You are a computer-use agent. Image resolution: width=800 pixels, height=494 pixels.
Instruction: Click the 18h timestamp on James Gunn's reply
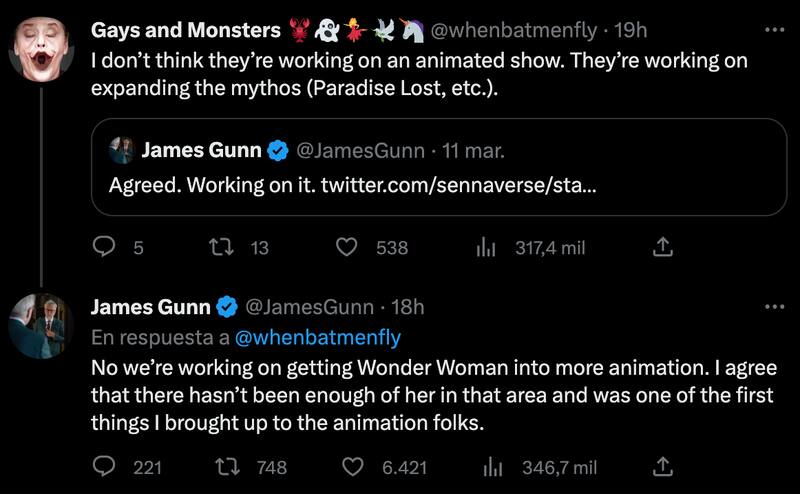click(406, 306)
